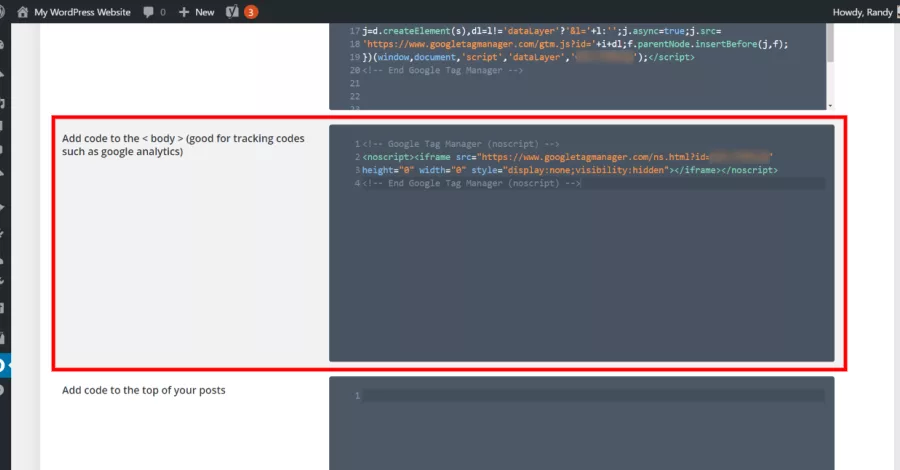900x470 pixels.
Task: Click the empty area of the body code editor
Action: (x=581, y=275)
